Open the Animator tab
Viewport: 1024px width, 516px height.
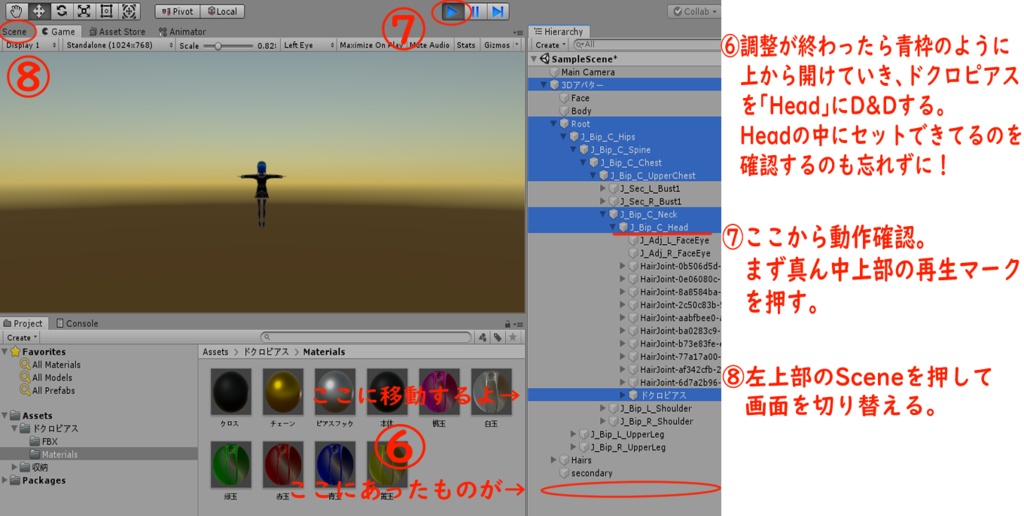pos(182,31)
